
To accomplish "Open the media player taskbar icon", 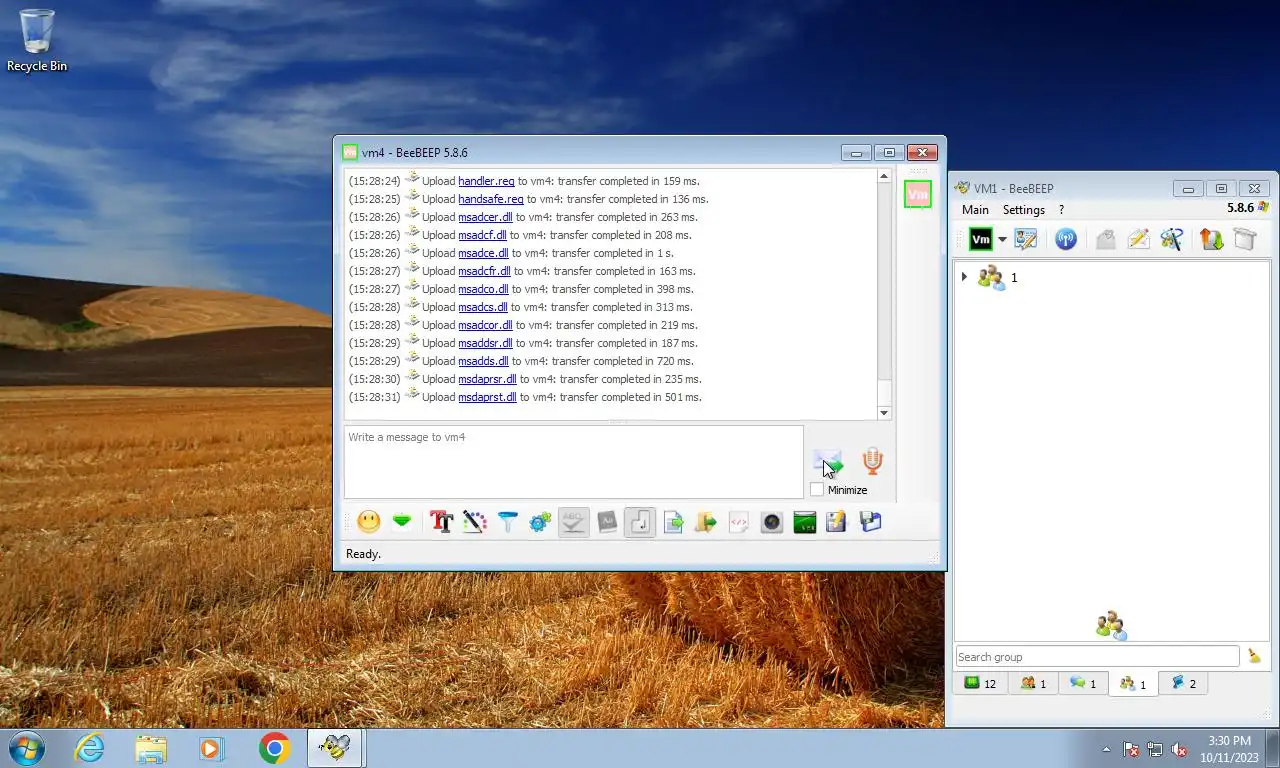I will 211,748.
